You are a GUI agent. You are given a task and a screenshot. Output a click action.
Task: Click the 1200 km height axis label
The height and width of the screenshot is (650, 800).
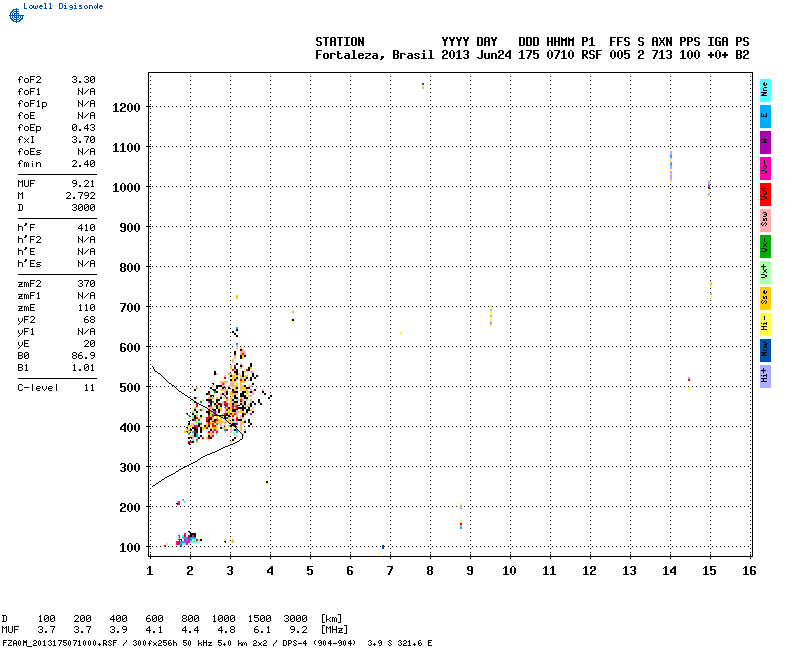[x=126, y=108]
